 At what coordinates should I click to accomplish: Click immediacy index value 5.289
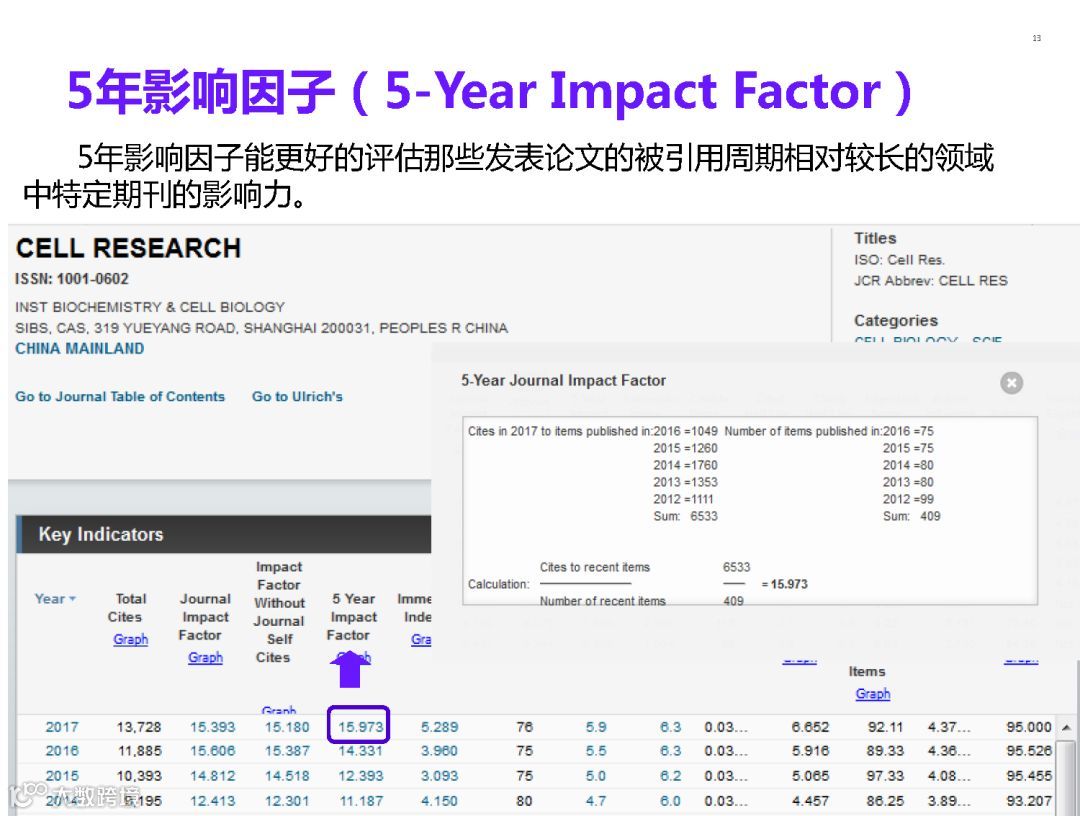[x=439, y=727]
